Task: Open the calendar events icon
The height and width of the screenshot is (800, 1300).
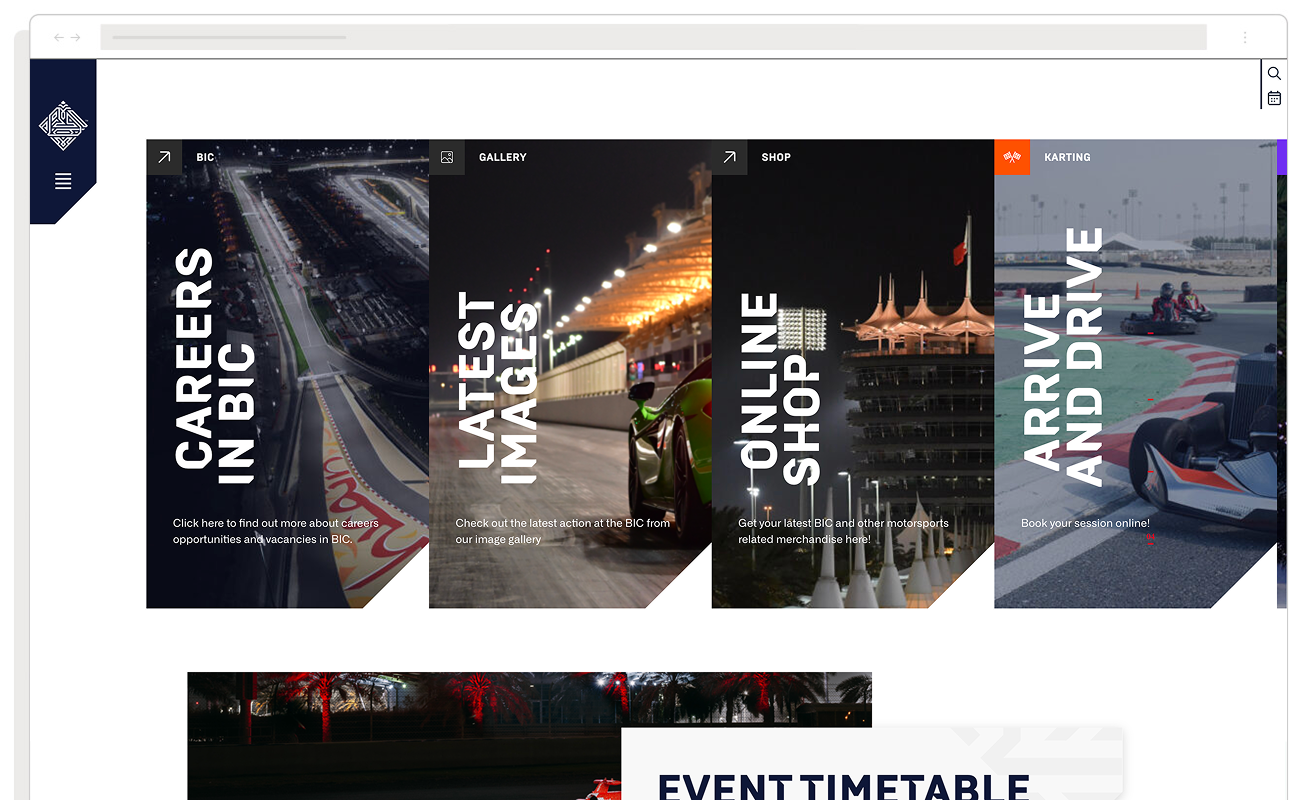Action: click(1274, 98)
